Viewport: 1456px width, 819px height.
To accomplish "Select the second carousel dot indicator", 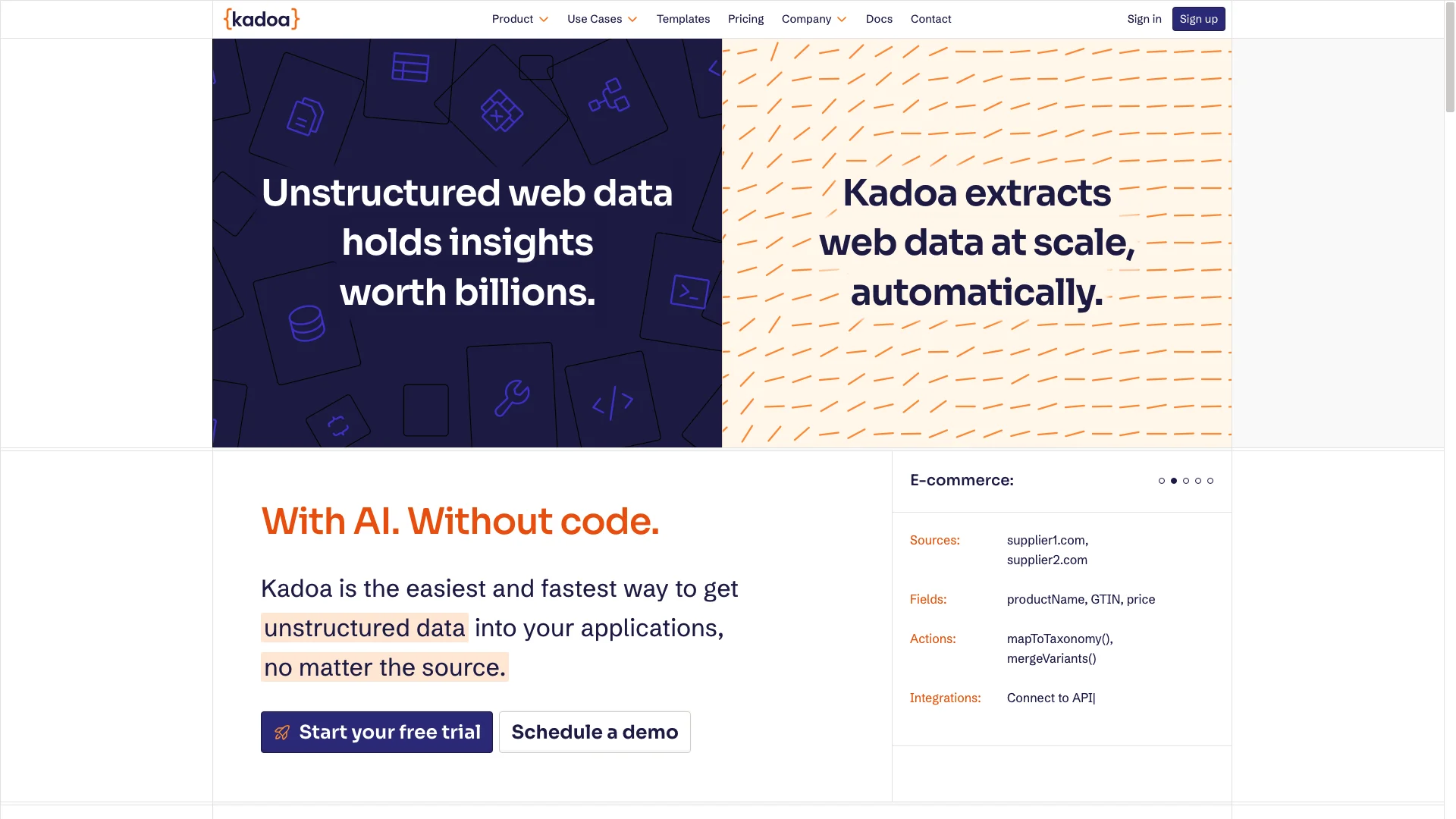I will click(x=1174, y=480).
